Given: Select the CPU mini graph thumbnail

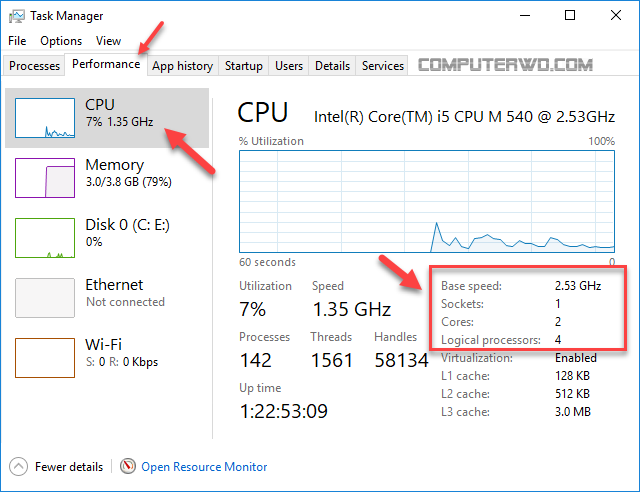Looking at the screenshot, I should pyautogui.click(x=45, y=118).
